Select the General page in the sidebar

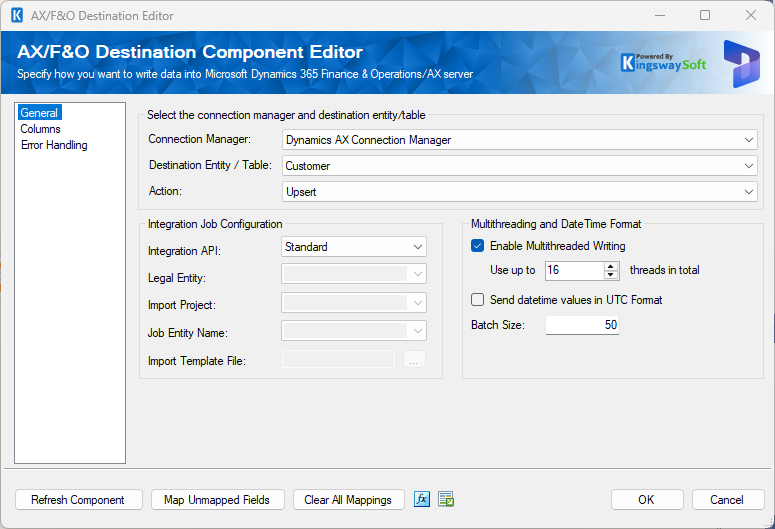(x=39, y=113)
